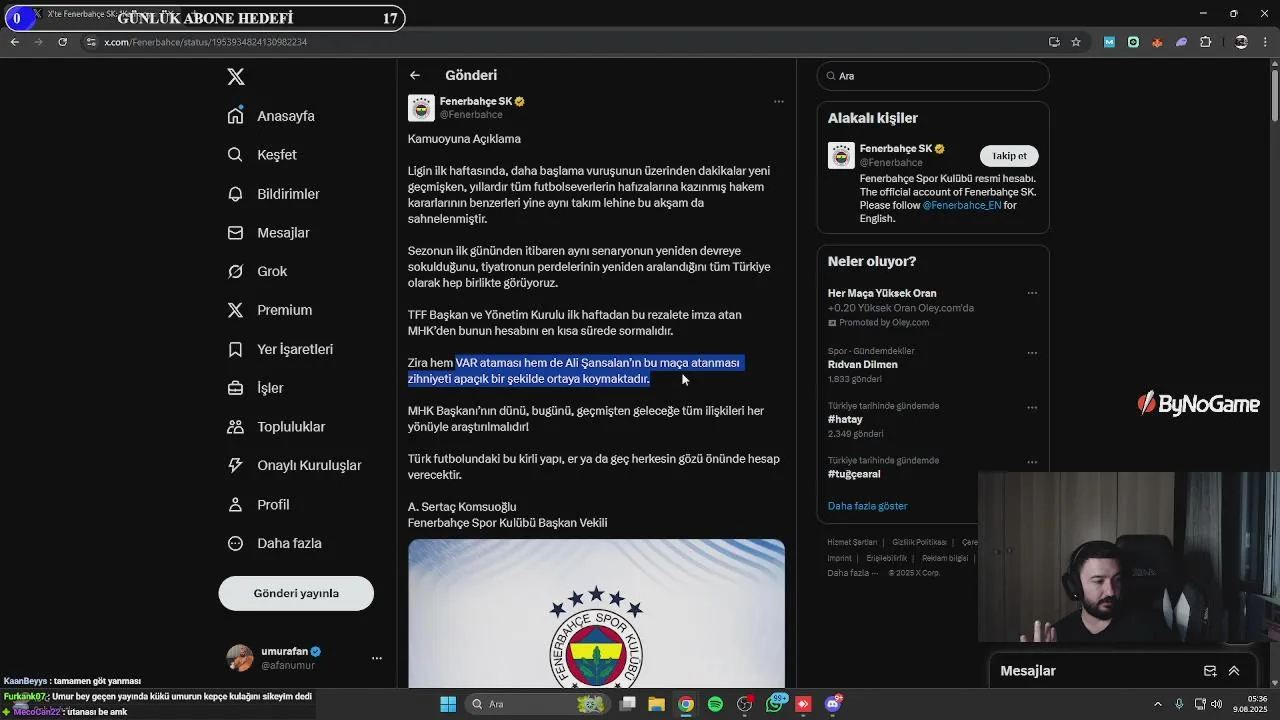The width and height of the screenshot is (1280, 720).
Task: Open the @Fenerbahce_EN mention link
Action: (961, 205)
